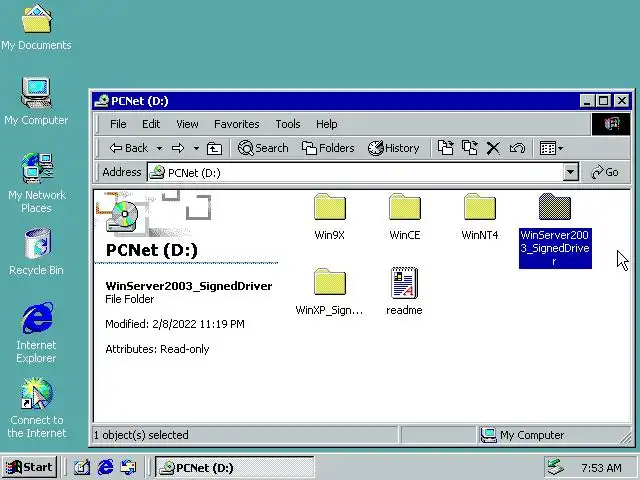
Task: Click the 'Attributes: Read-only' text
Action: pos(157,349)
